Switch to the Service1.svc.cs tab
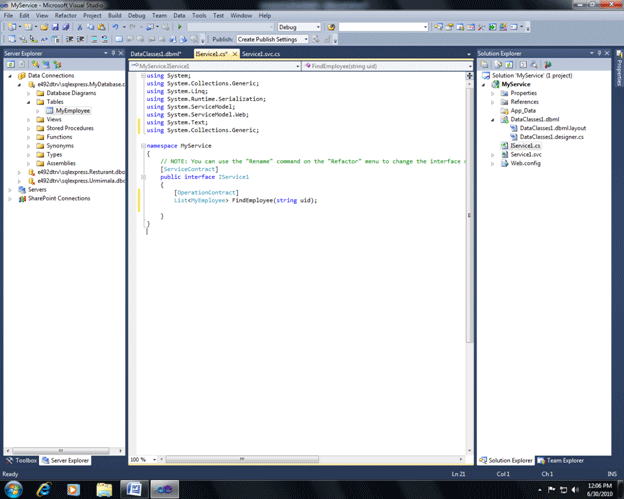The width and height of the screenshot is (624, 499). [x=260, y=53]
